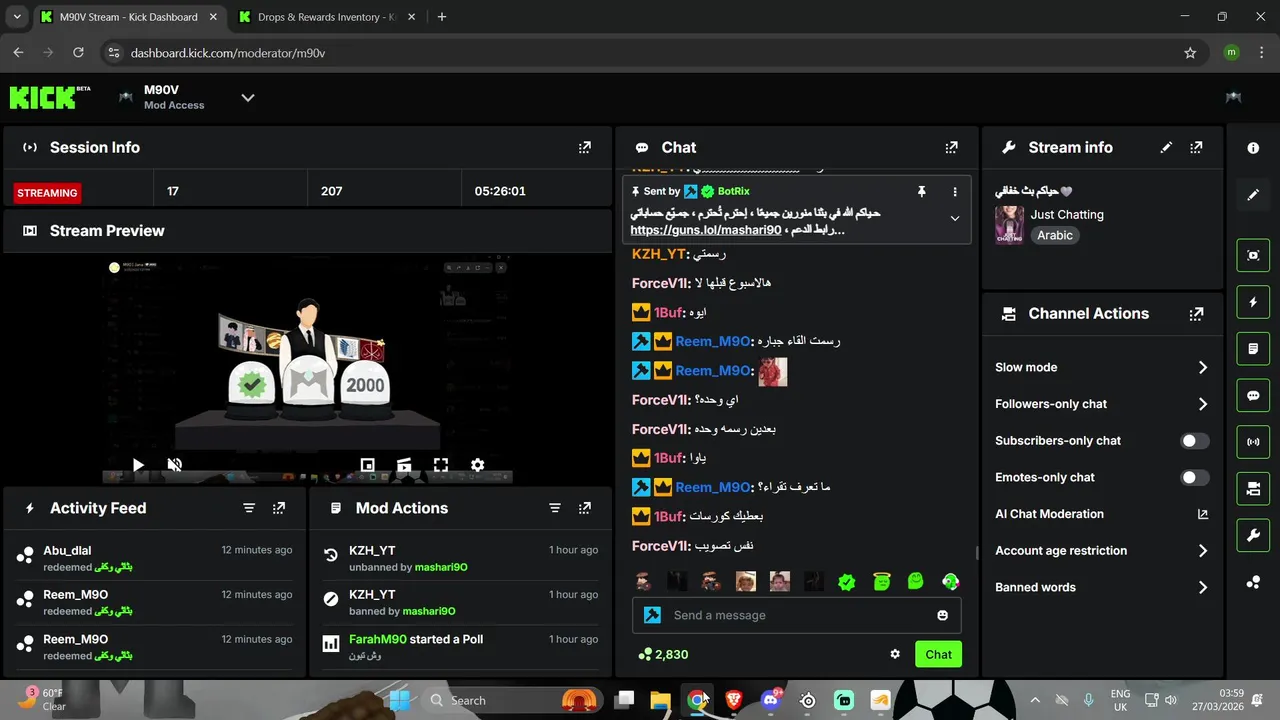Open the guns.lol/mashari90 link
This screenshot has width=1280, height=720.
(706, 230)
